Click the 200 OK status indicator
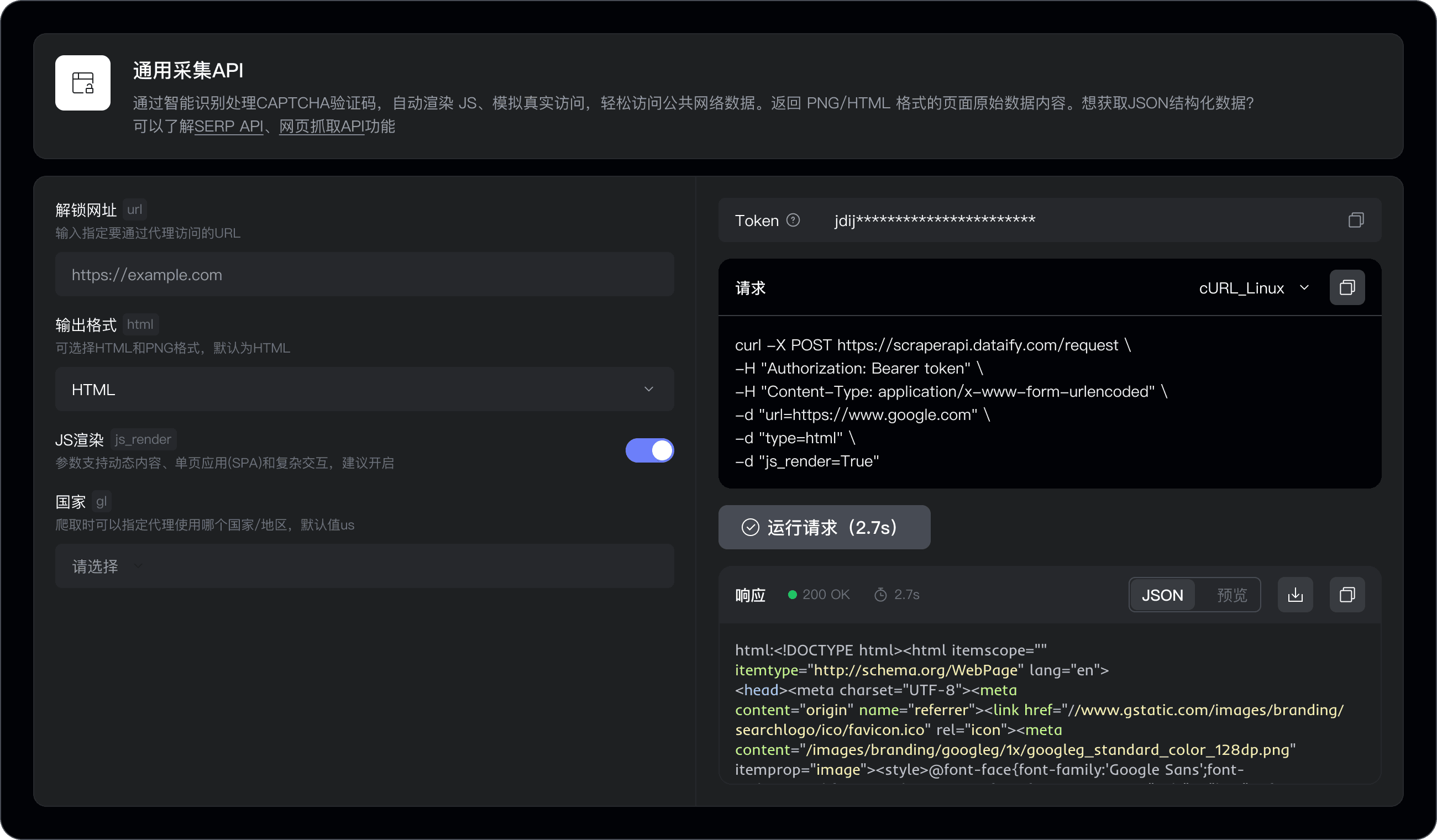The image size is (1437, 840). tap(819, 594)
